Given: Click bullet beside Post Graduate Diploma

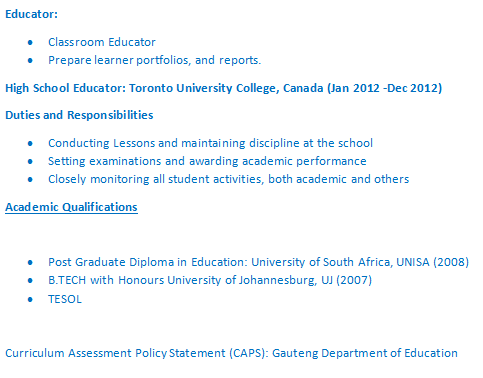Looking at the screenshot, I should tap(30, 262).
